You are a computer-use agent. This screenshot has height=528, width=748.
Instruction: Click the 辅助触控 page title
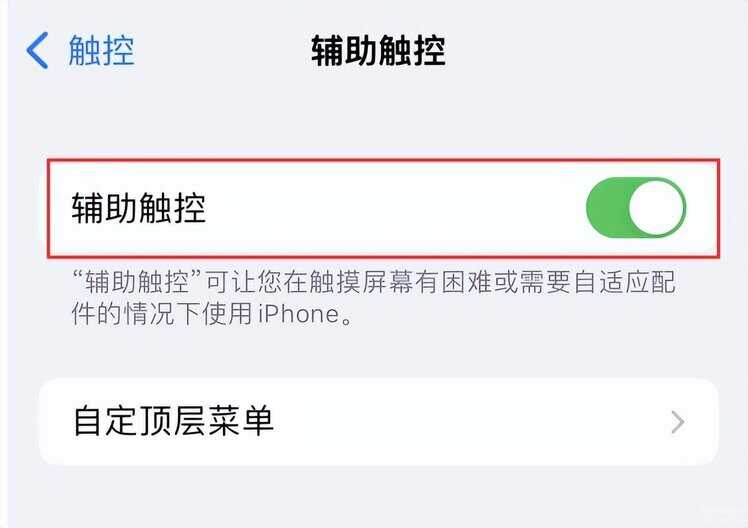(378, 51)
